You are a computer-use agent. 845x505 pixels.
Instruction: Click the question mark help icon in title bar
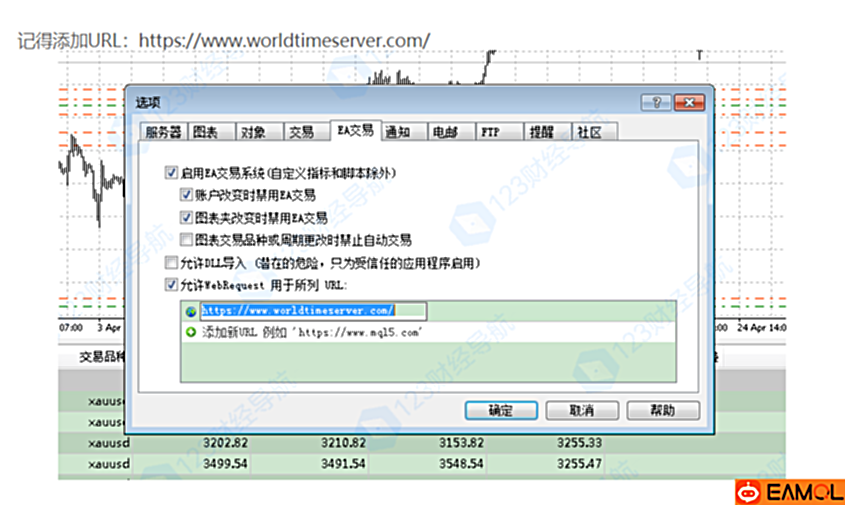coord(657,102)
